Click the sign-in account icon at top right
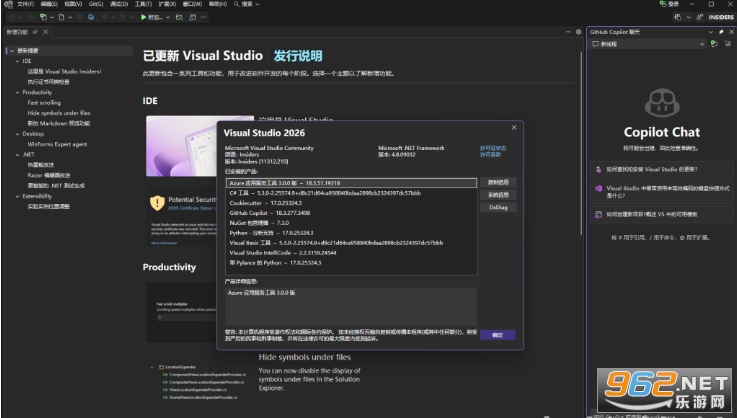This screenshot has height=418, width=737. click(663, 4)
